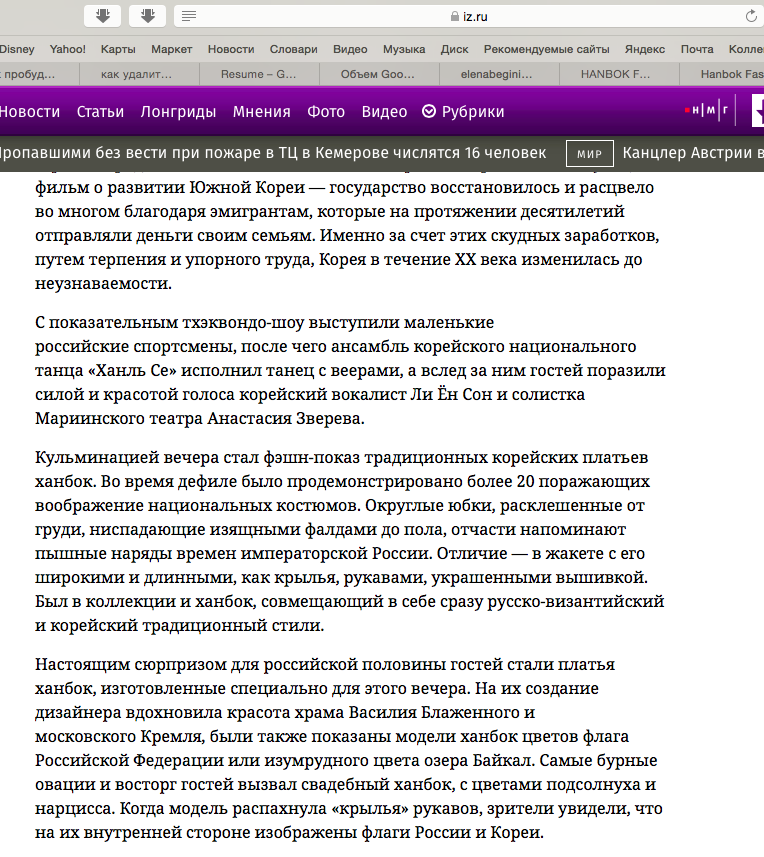Click the text 'С показательным тхэквондо-шоу'
Image resolution: width=764 pixels, height=857 pixels.
coord(170,322)
